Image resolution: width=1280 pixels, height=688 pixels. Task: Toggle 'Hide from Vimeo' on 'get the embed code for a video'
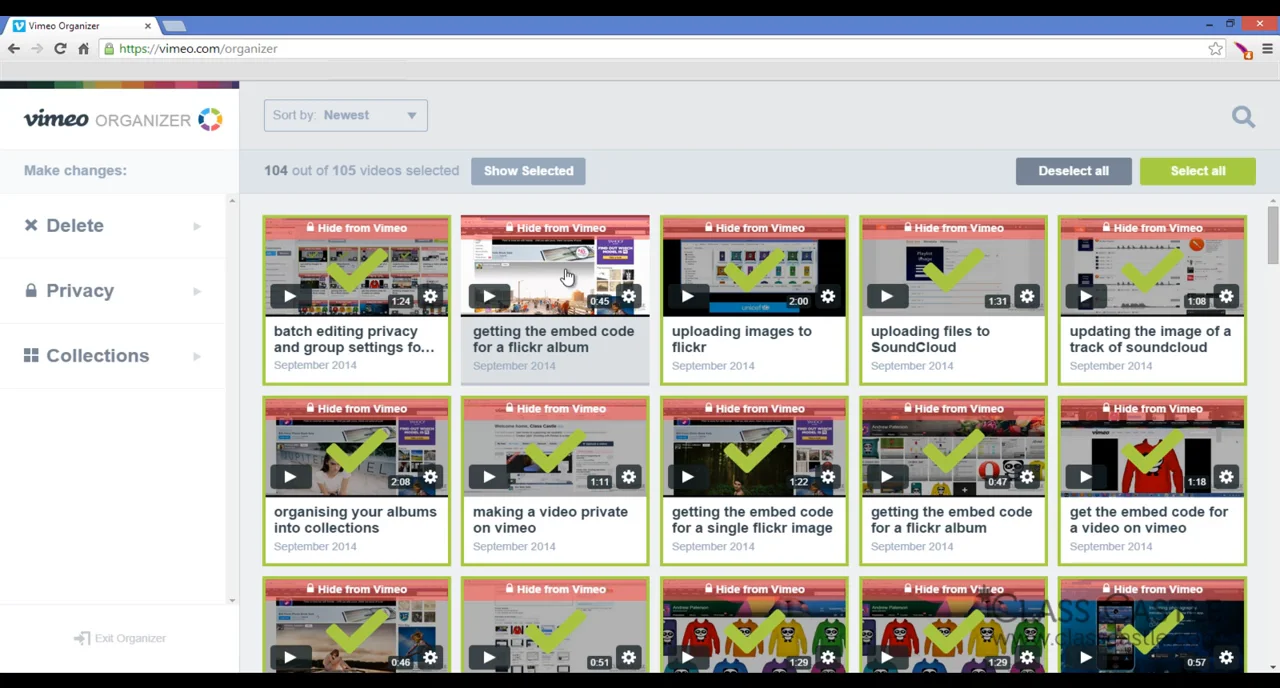(x=1152, y=408)
